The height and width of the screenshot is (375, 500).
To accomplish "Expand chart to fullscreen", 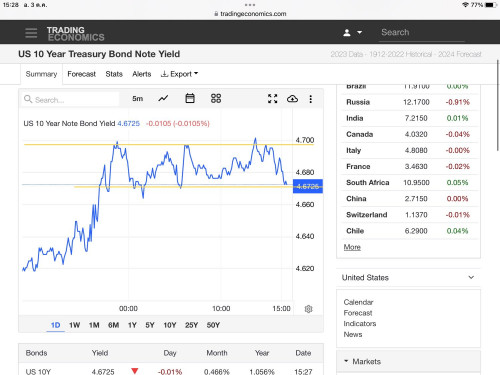I will tap(273, 99).
